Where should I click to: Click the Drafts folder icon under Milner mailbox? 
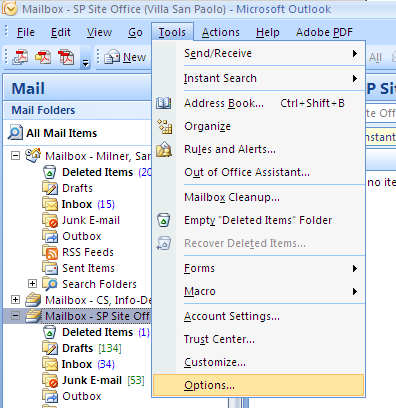(x=50, y=188)
